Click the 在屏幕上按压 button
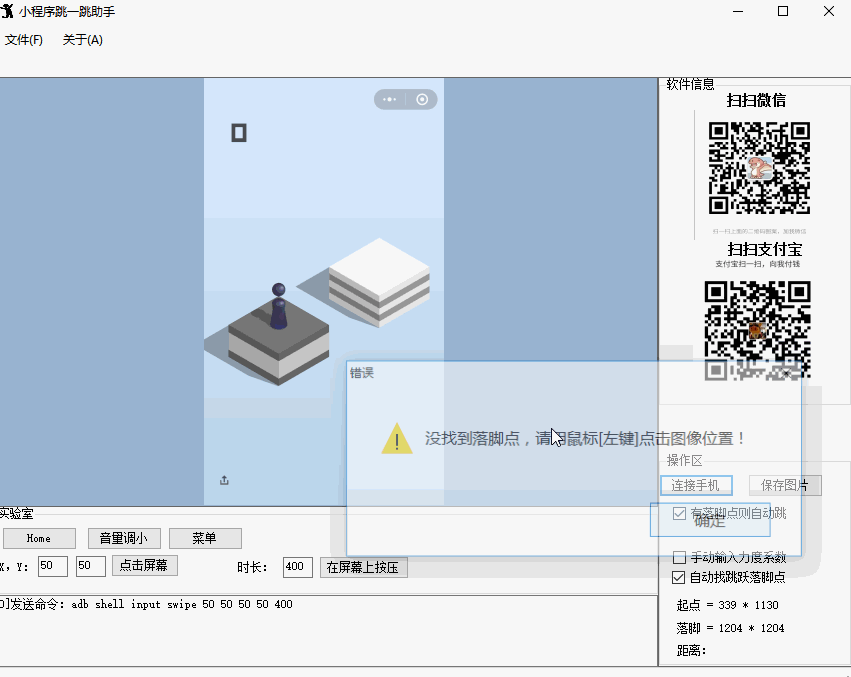Image resolution: width=851 pixels, height=677 pixels. click(364, 567)
